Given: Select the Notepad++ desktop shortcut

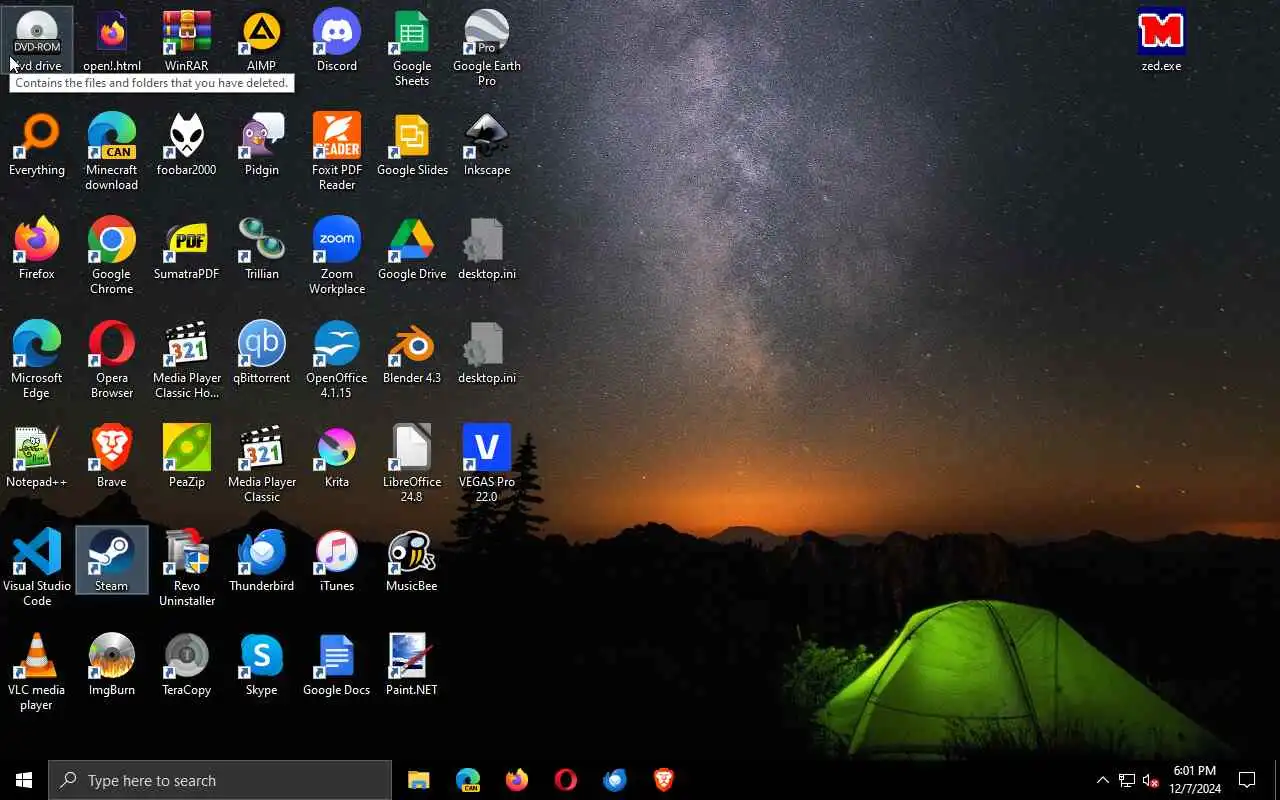Looking at the screenshot, I should click(37, 457).
